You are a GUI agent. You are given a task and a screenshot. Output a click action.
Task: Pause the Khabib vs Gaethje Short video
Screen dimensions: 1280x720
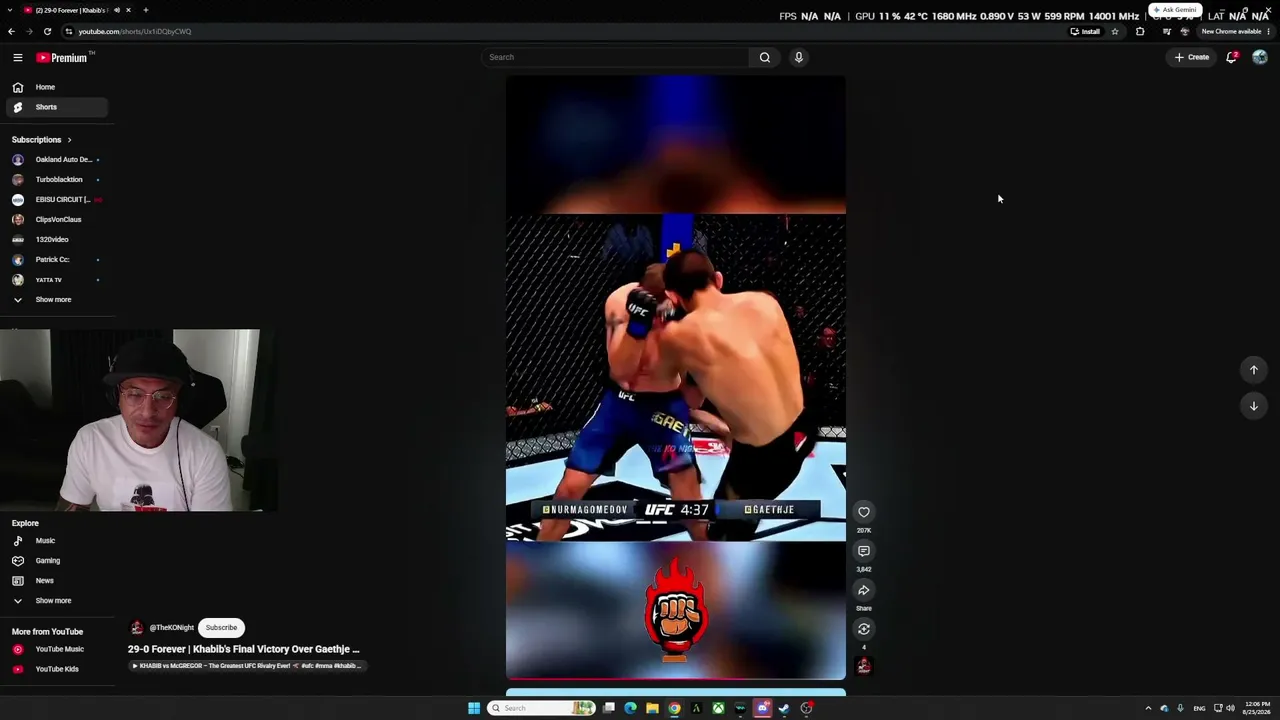676,378
